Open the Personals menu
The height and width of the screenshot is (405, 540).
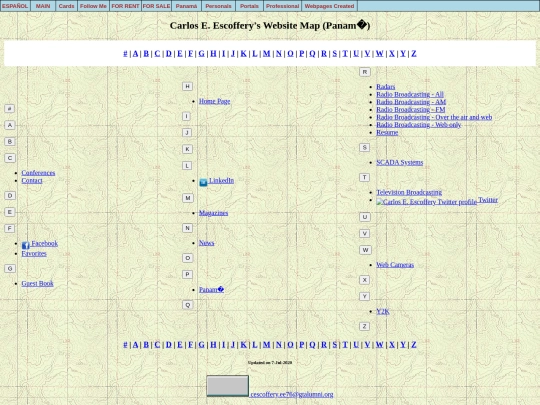218,6
